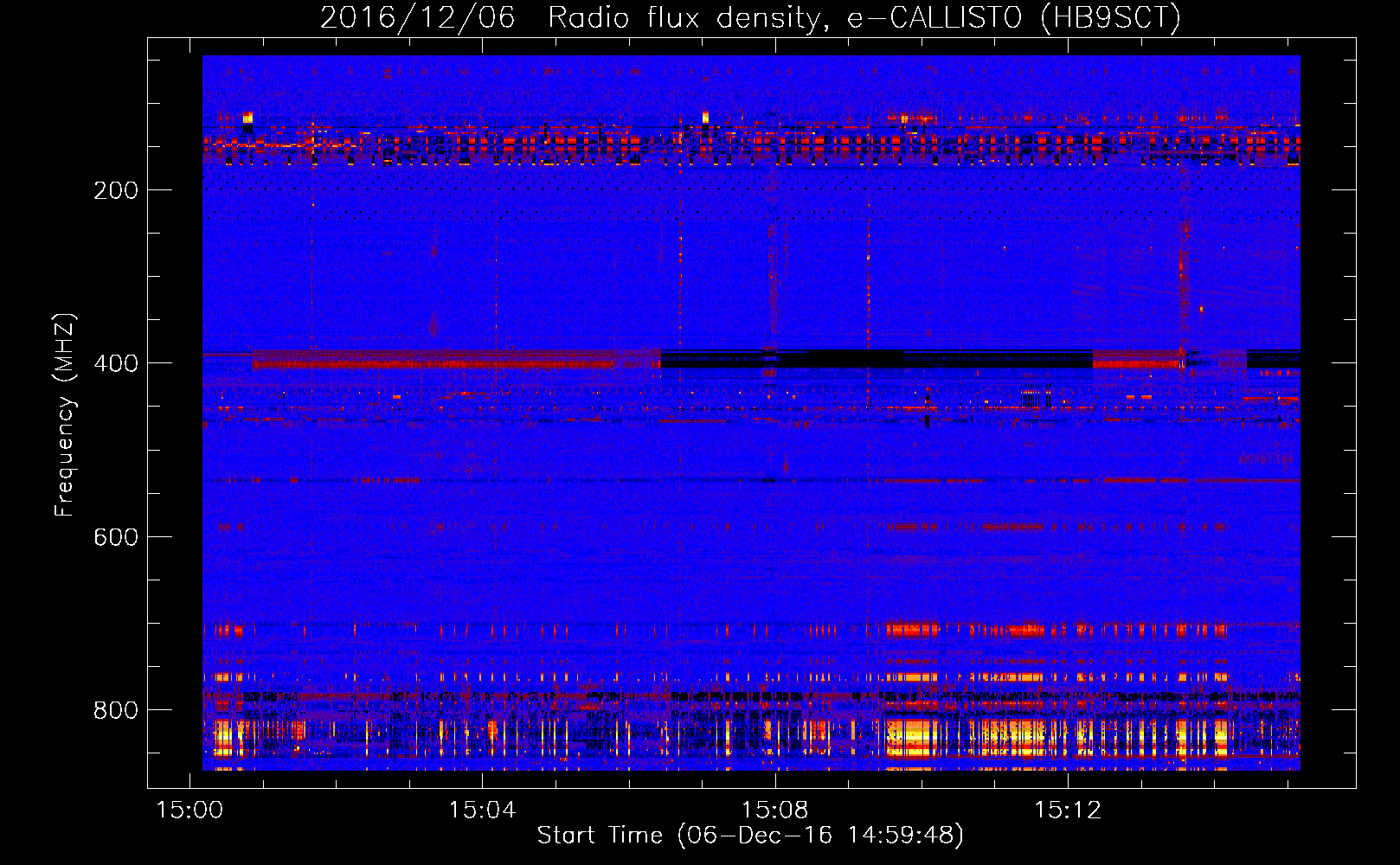This screenshot has width=1400, height=865.
Task: Click the 15:08 time tick label
Action: coord(775,810)
